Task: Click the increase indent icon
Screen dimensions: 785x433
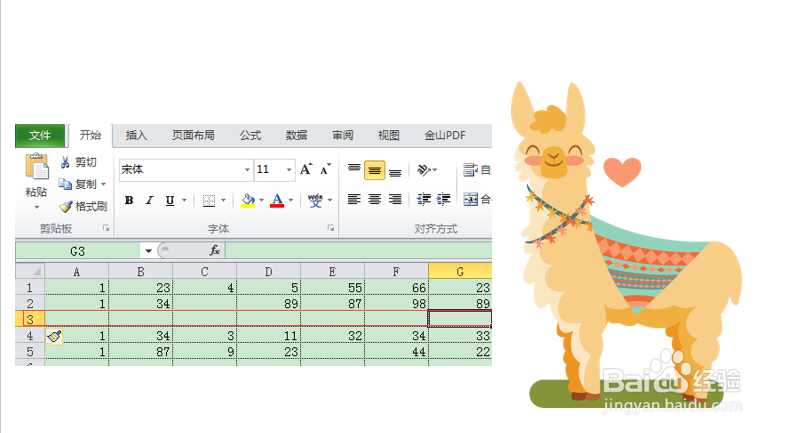Action: tap(443, 199)
